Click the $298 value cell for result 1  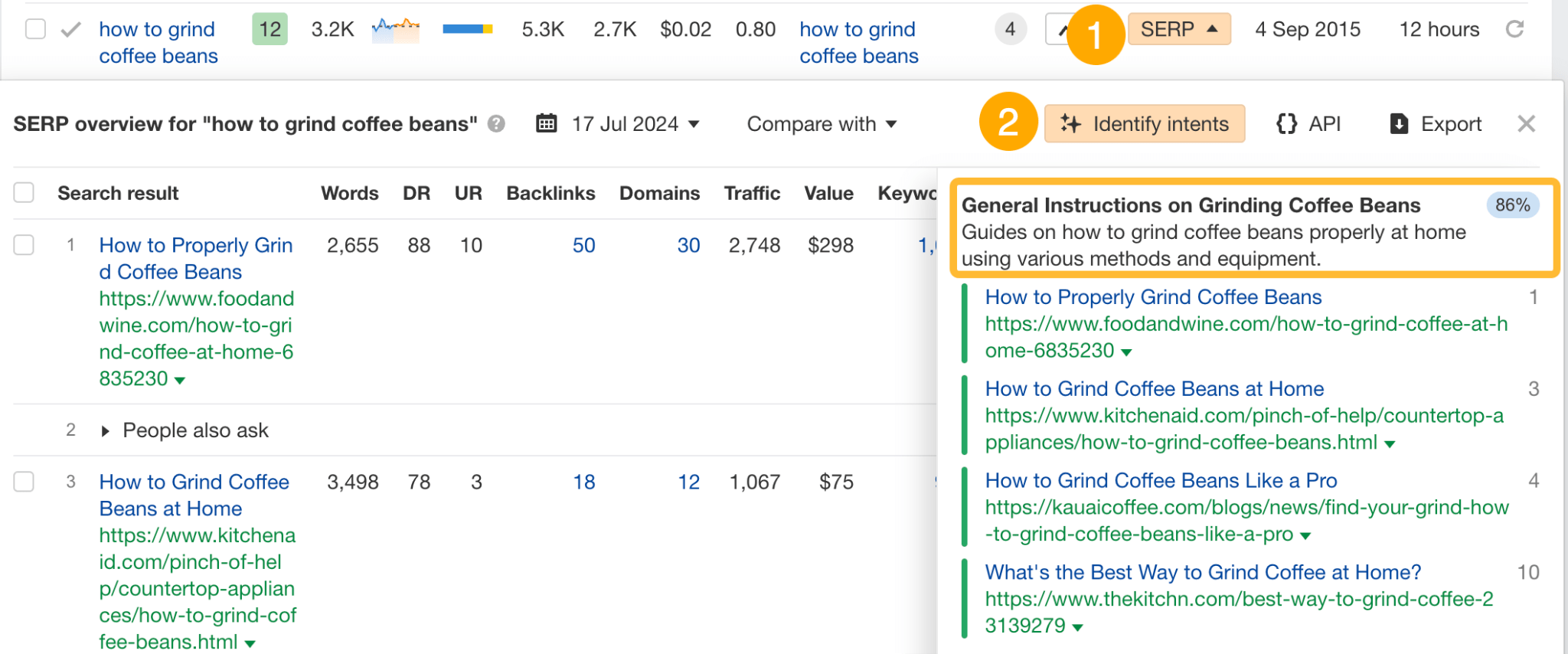[831, 245]
